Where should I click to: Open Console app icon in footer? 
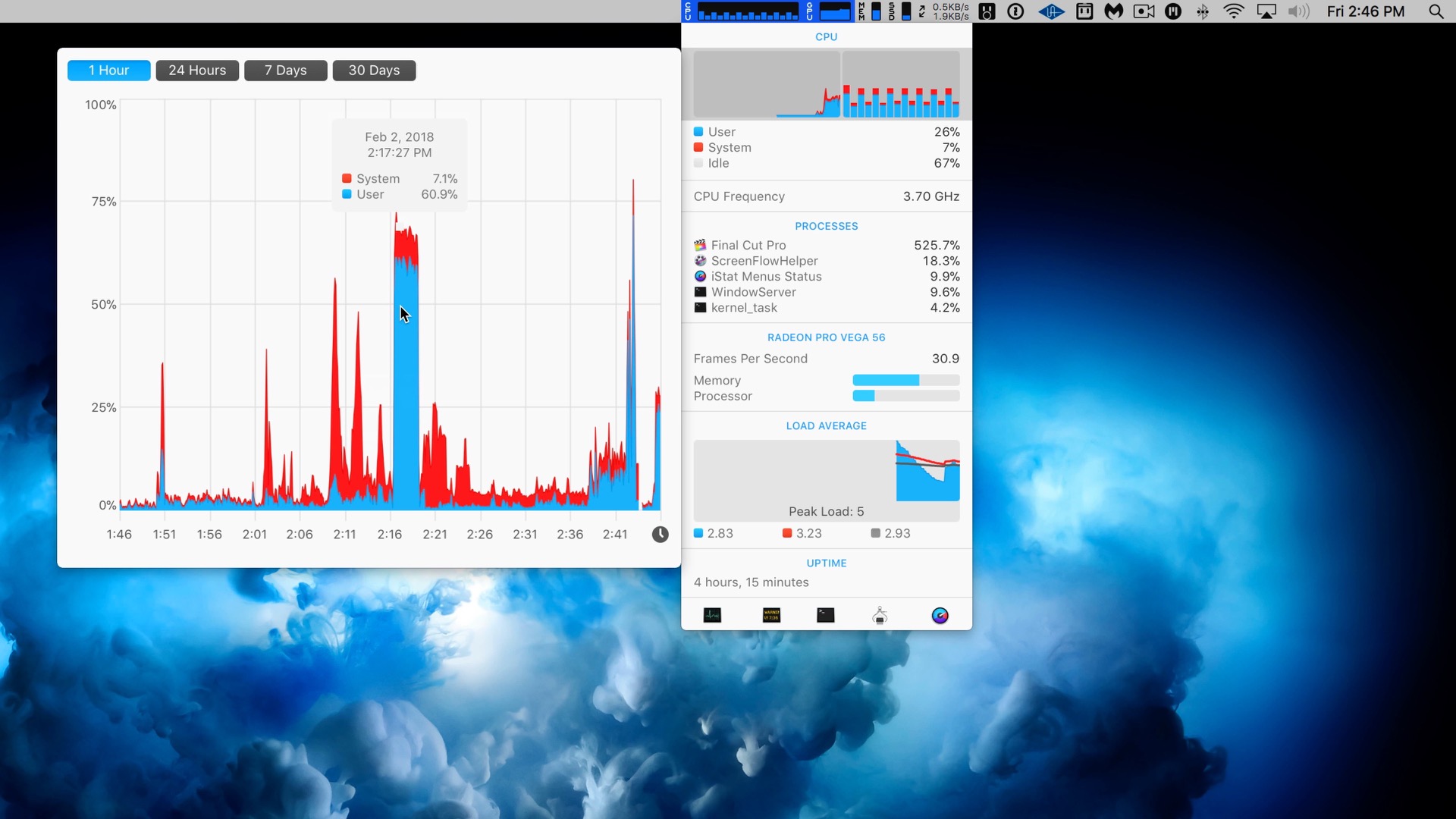pyautogui.click(x=771, y=615)
